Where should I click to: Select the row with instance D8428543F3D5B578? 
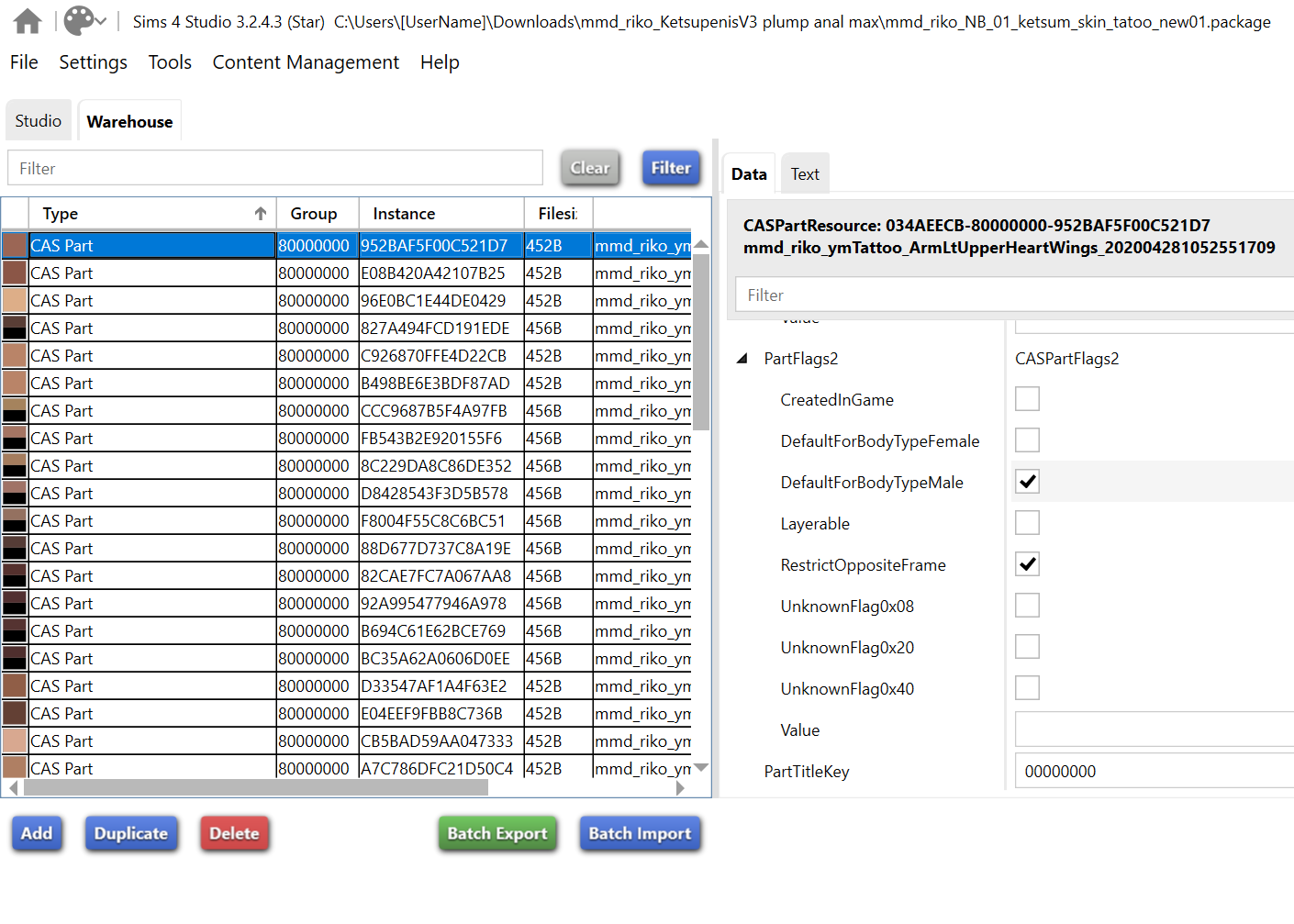[x=347, y=493]
